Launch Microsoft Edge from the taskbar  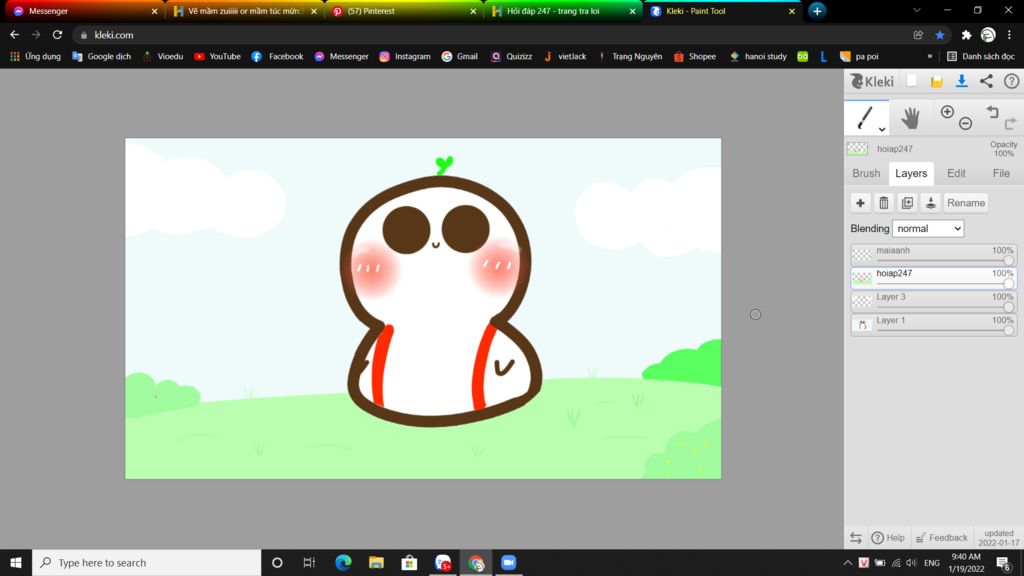click(343, 562)
